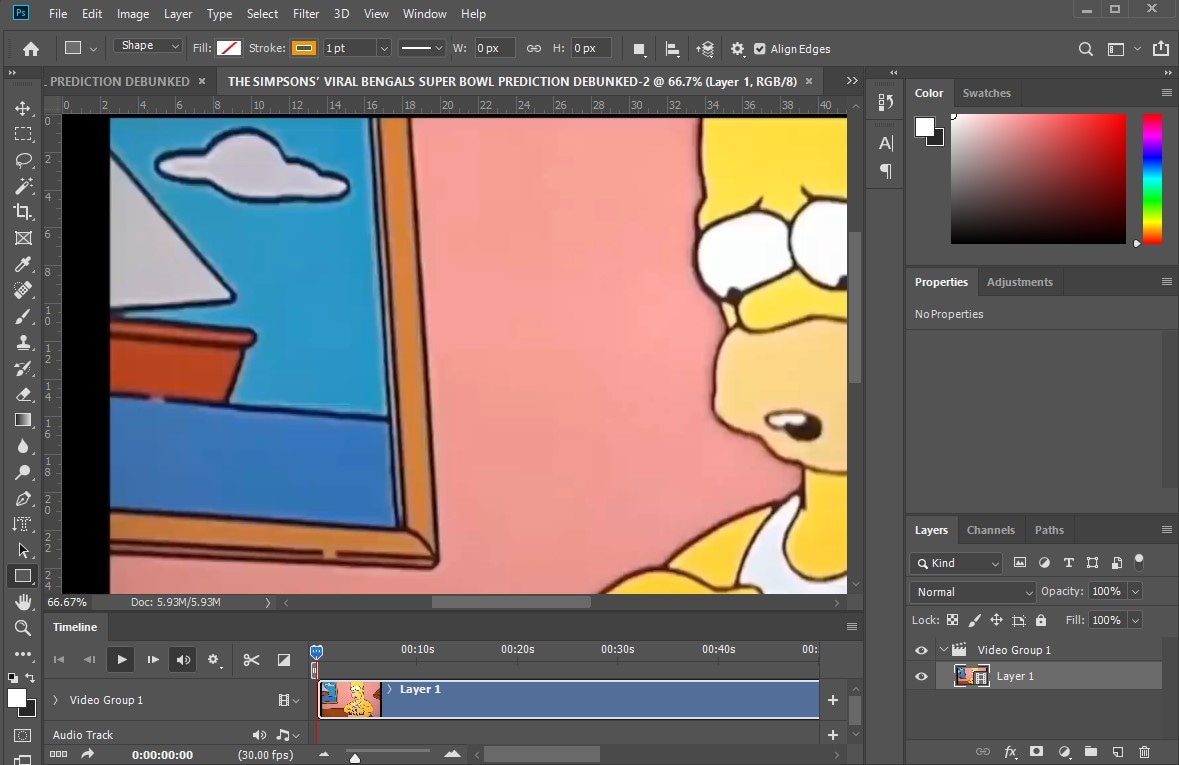Select the Eyedropper tool
Screen dimensions: 1179x765
[x=23, y=264]
